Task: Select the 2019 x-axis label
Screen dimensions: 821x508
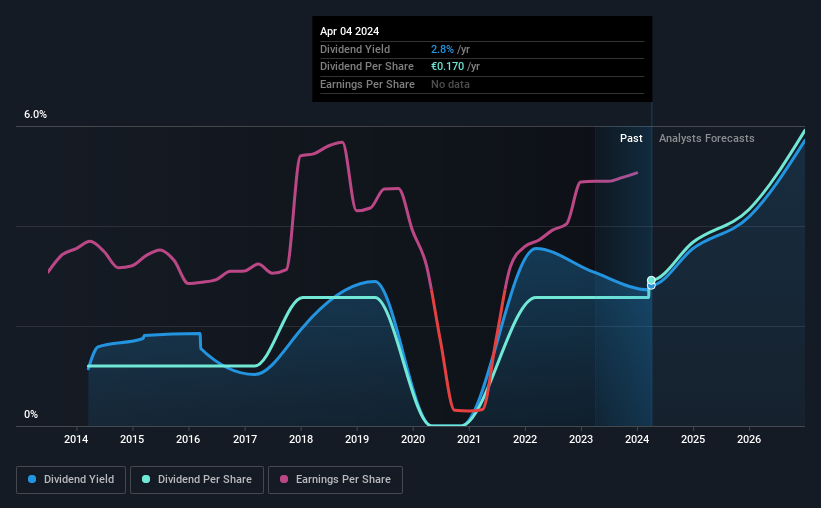Action: click(357, 439)
